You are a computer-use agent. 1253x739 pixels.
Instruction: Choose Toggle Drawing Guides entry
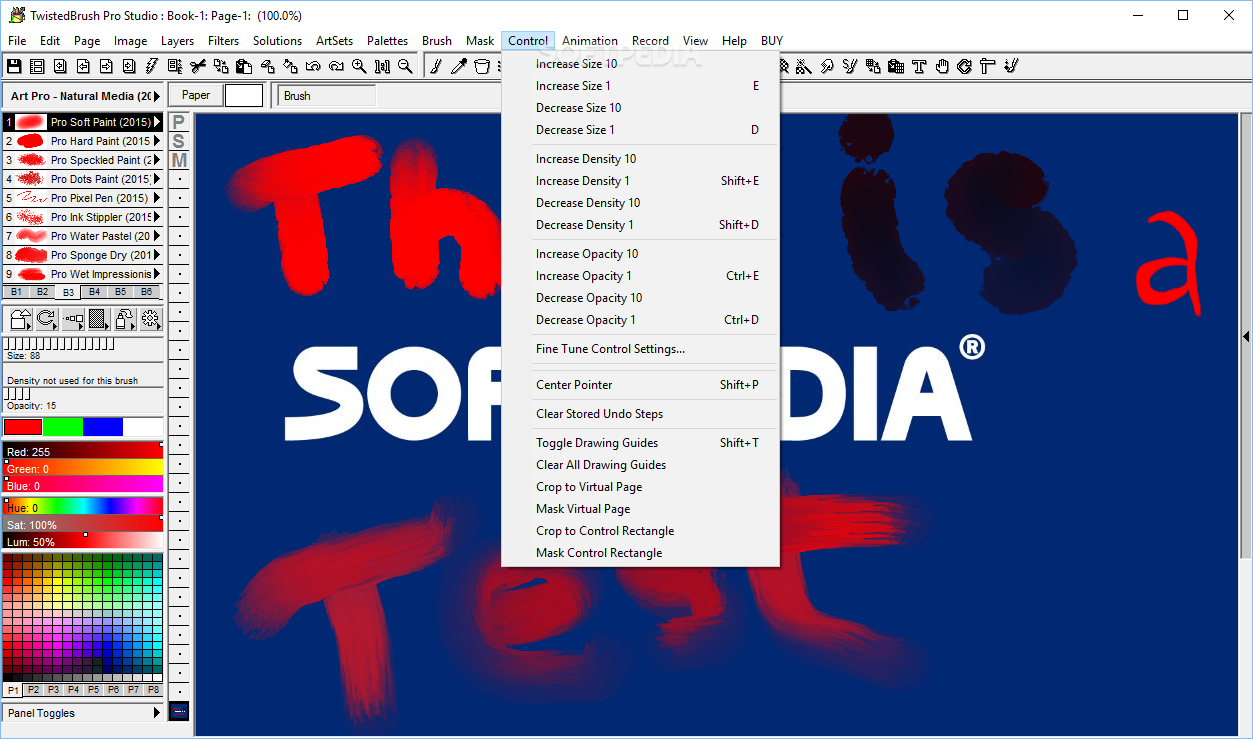coord(640,443)
